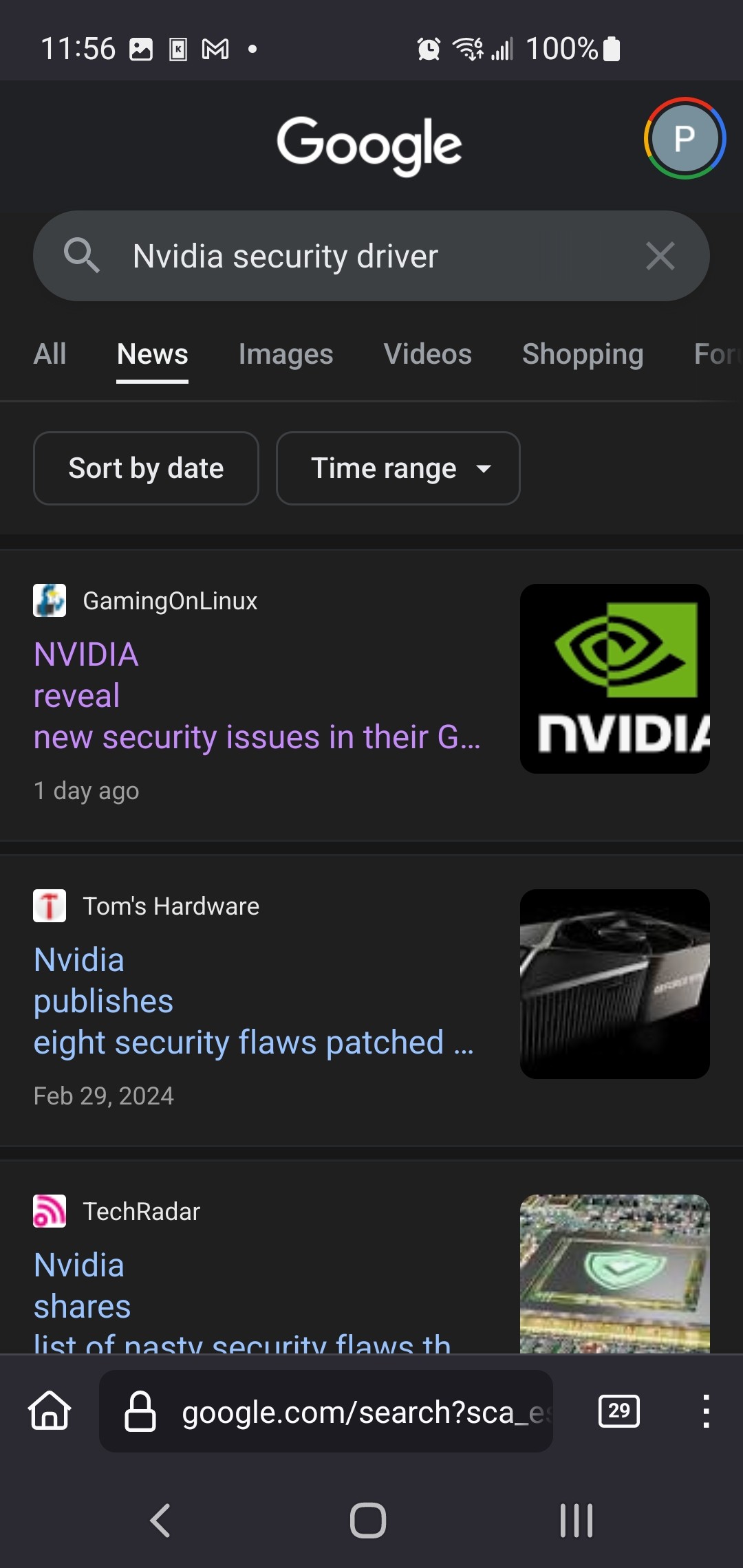Tap the magnifying glass search icon

[x=81, y=256]
